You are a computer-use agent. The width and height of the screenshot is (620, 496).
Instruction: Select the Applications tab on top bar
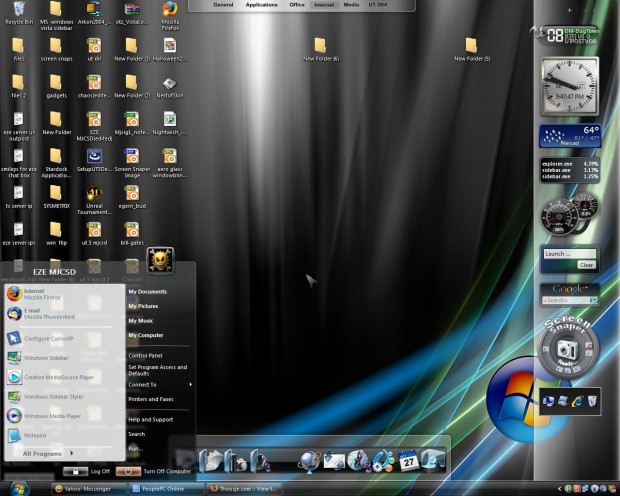(x=261, y=5)
